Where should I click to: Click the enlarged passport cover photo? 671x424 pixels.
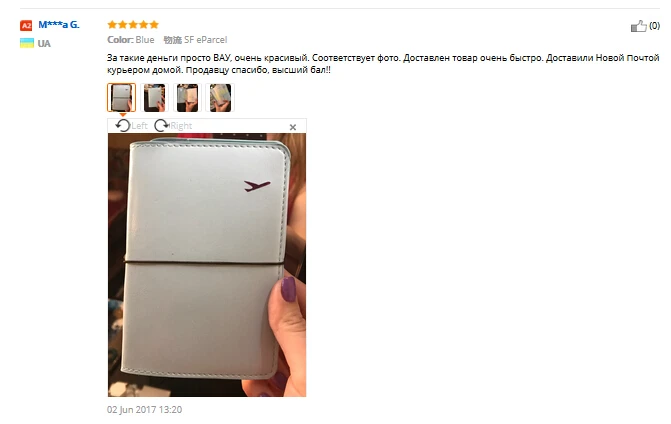207,265
